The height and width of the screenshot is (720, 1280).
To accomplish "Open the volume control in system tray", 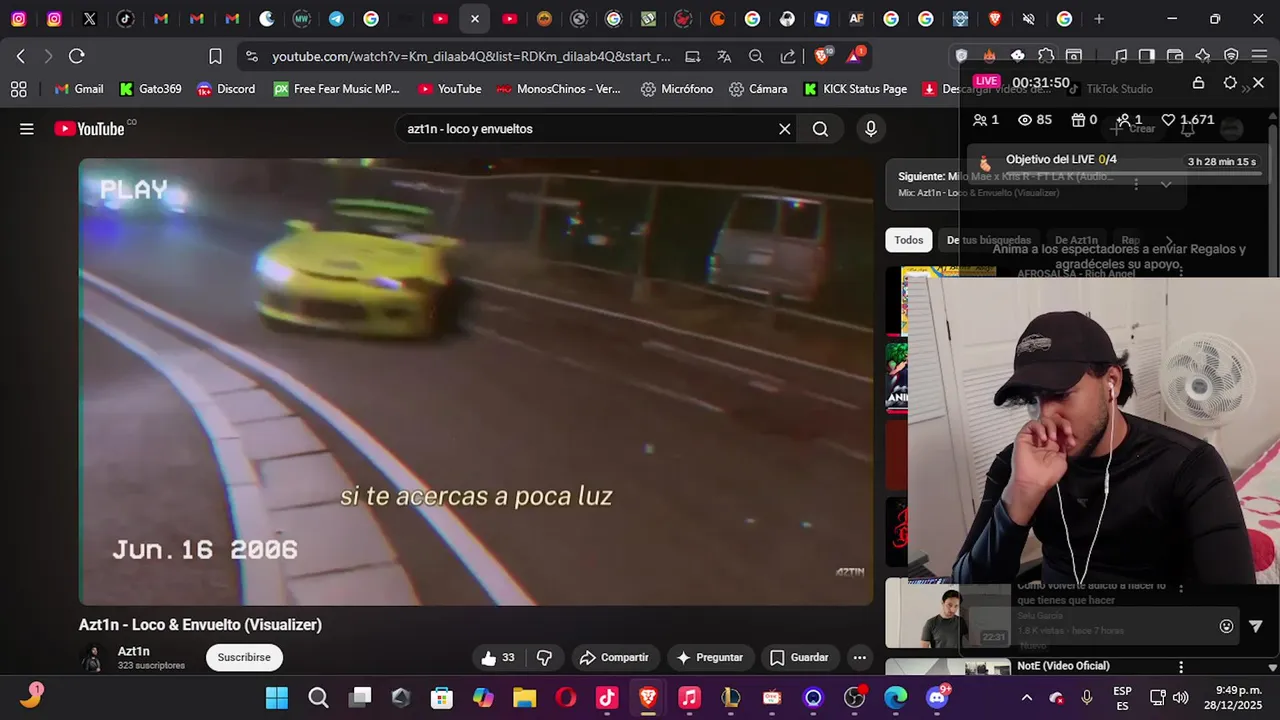I will [1180, 697].
